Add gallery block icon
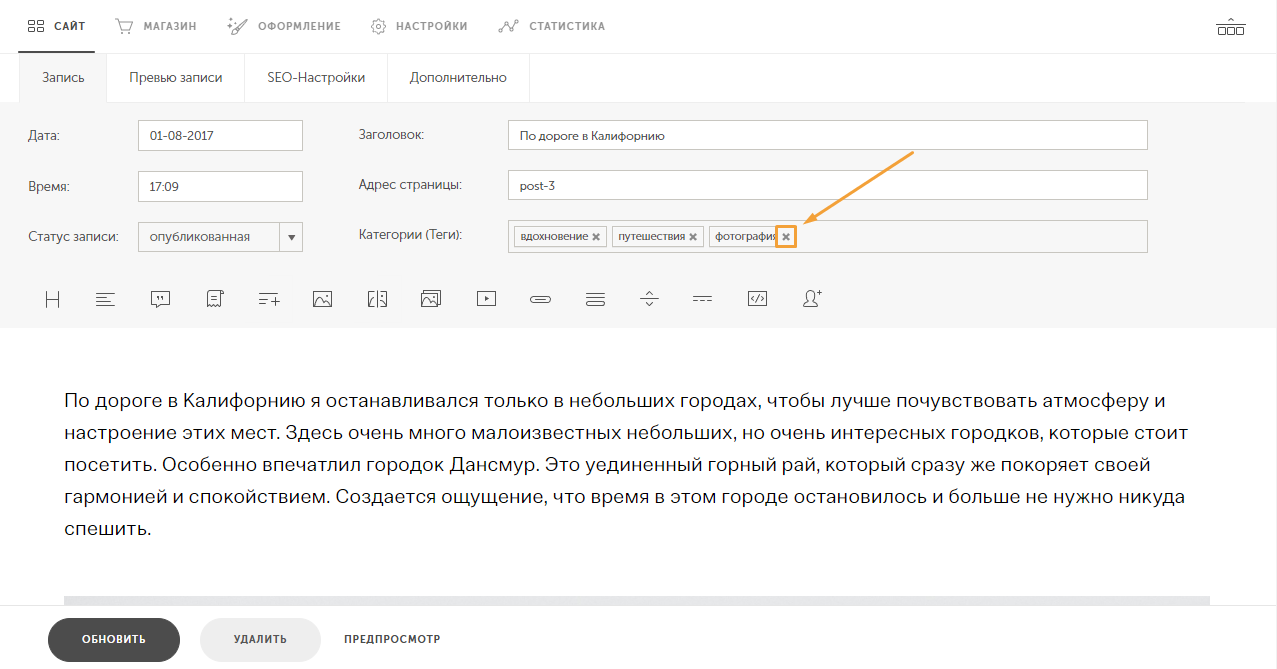1277x669 pixels. click(431, 298)
